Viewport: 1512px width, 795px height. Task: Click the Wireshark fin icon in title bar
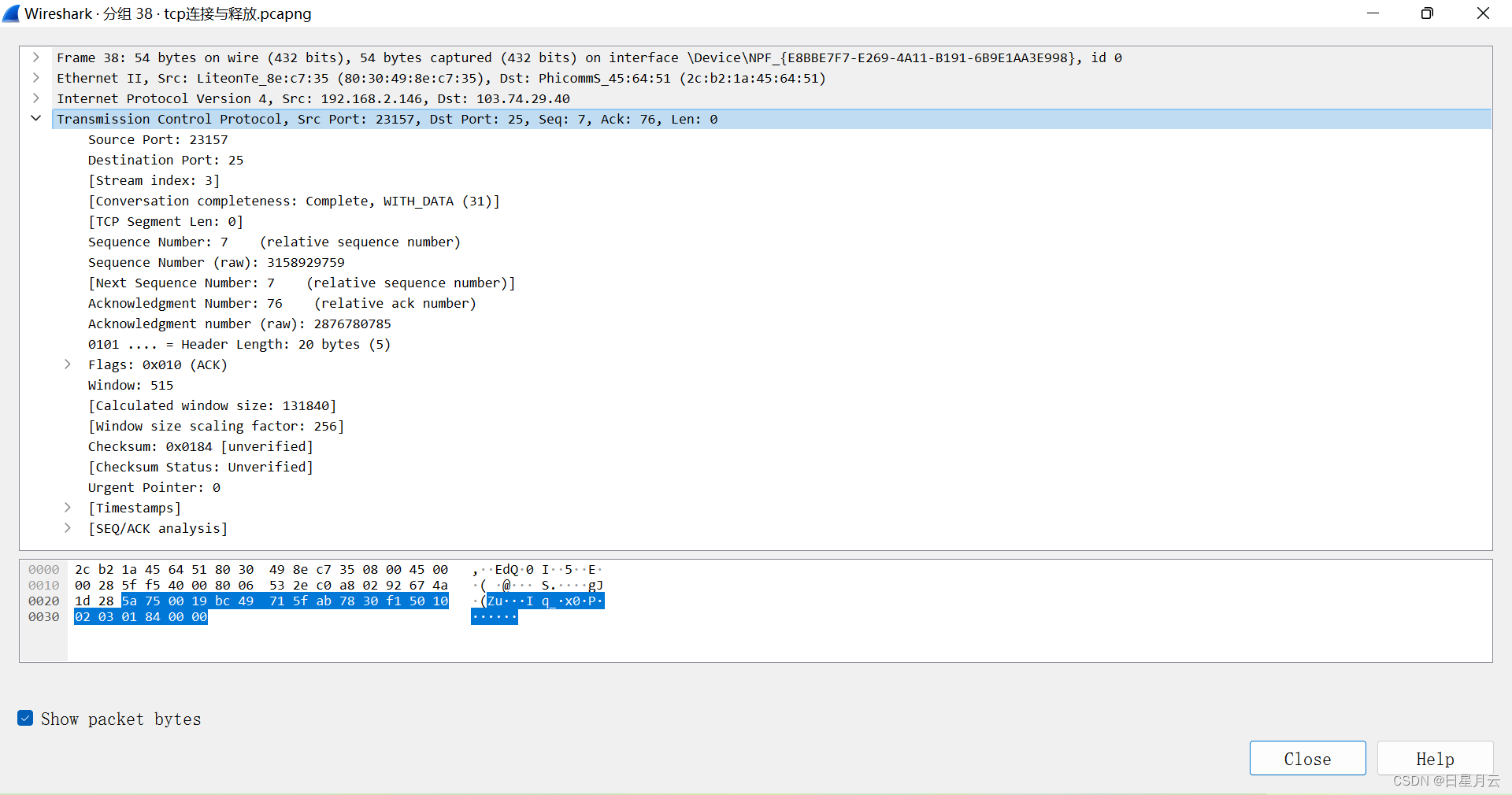11,13
